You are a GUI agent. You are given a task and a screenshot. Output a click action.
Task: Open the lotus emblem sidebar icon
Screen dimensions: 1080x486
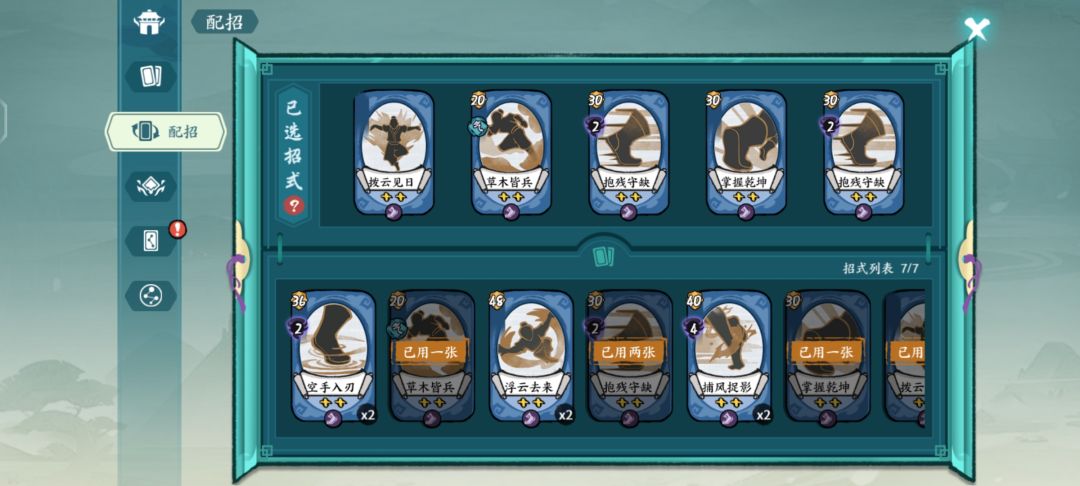150,187
